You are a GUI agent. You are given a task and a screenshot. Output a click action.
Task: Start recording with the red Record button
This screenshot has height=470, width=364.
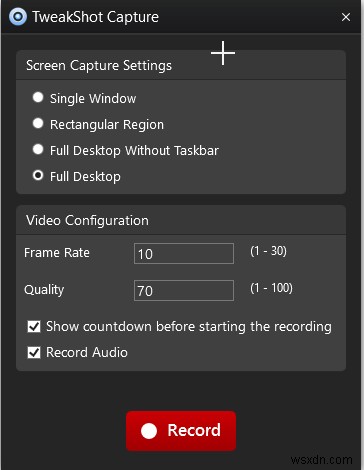pyautogui.click(x=181, y=431)
